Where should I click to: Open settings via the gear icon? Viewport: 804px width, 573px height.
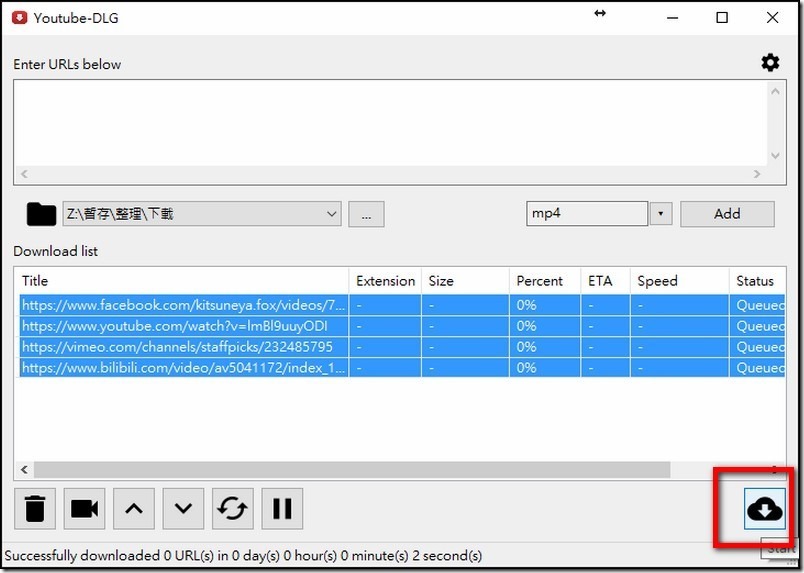(x=770, y=63)
